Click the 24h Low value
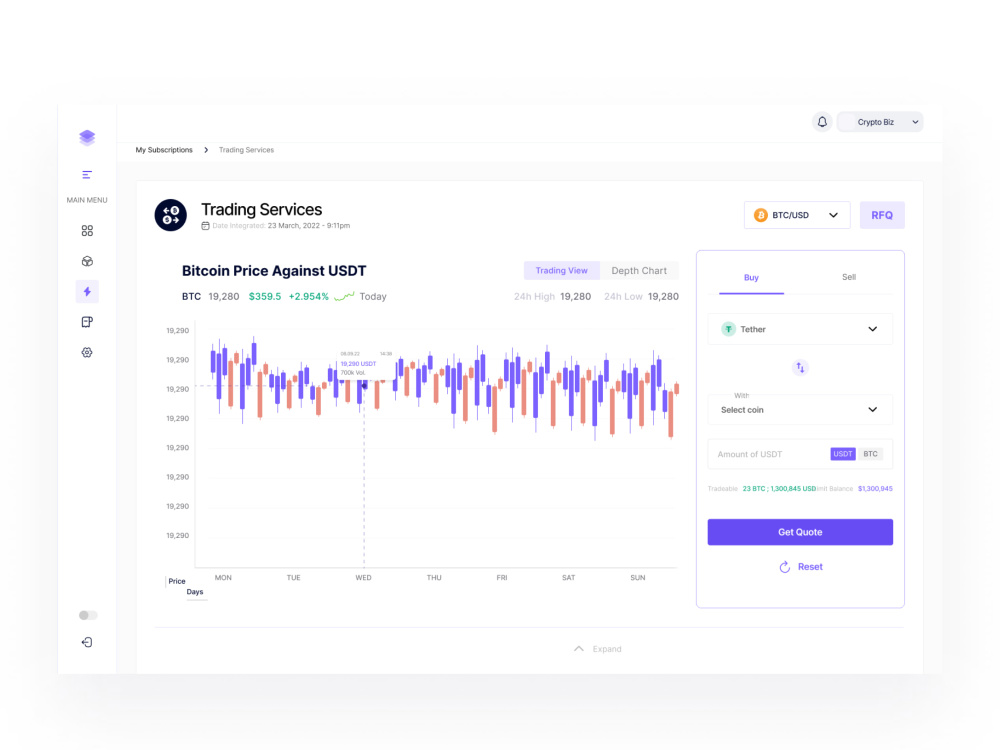The width and height of the screenshot is (1000, 750). [x=663, y=297]
